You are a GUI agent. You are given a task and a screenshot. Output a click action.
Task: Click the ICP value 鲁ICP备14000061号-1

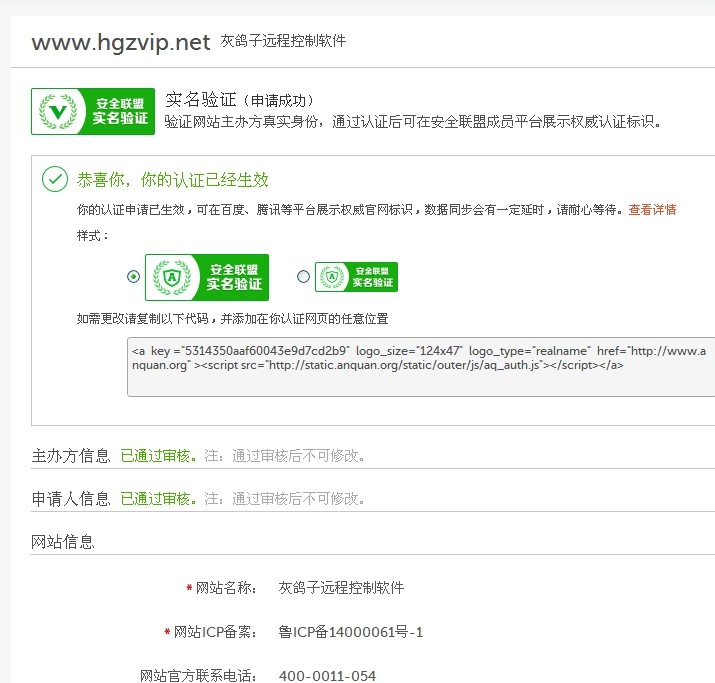coord(351,632)
